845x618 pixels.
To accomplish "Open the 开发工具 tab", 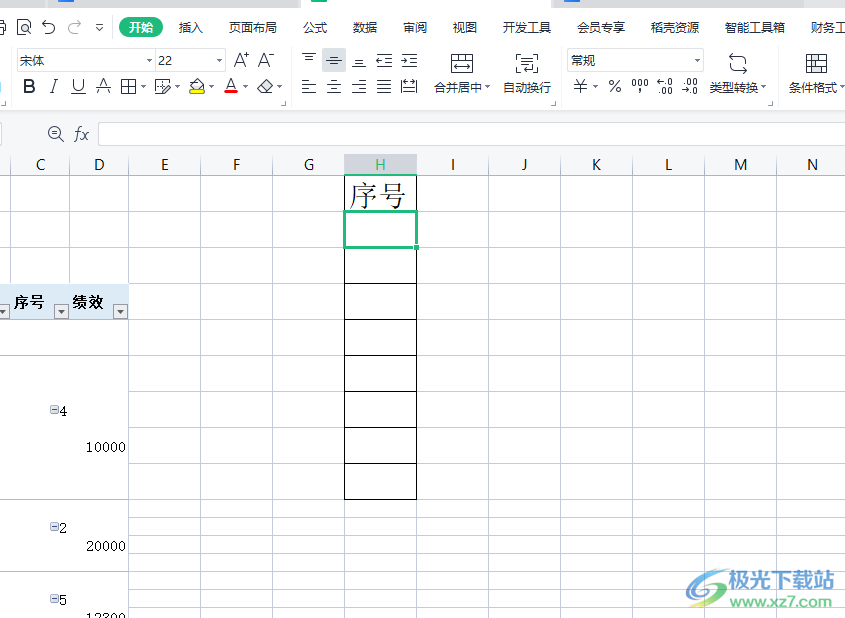I will click(x=527, y=27).
